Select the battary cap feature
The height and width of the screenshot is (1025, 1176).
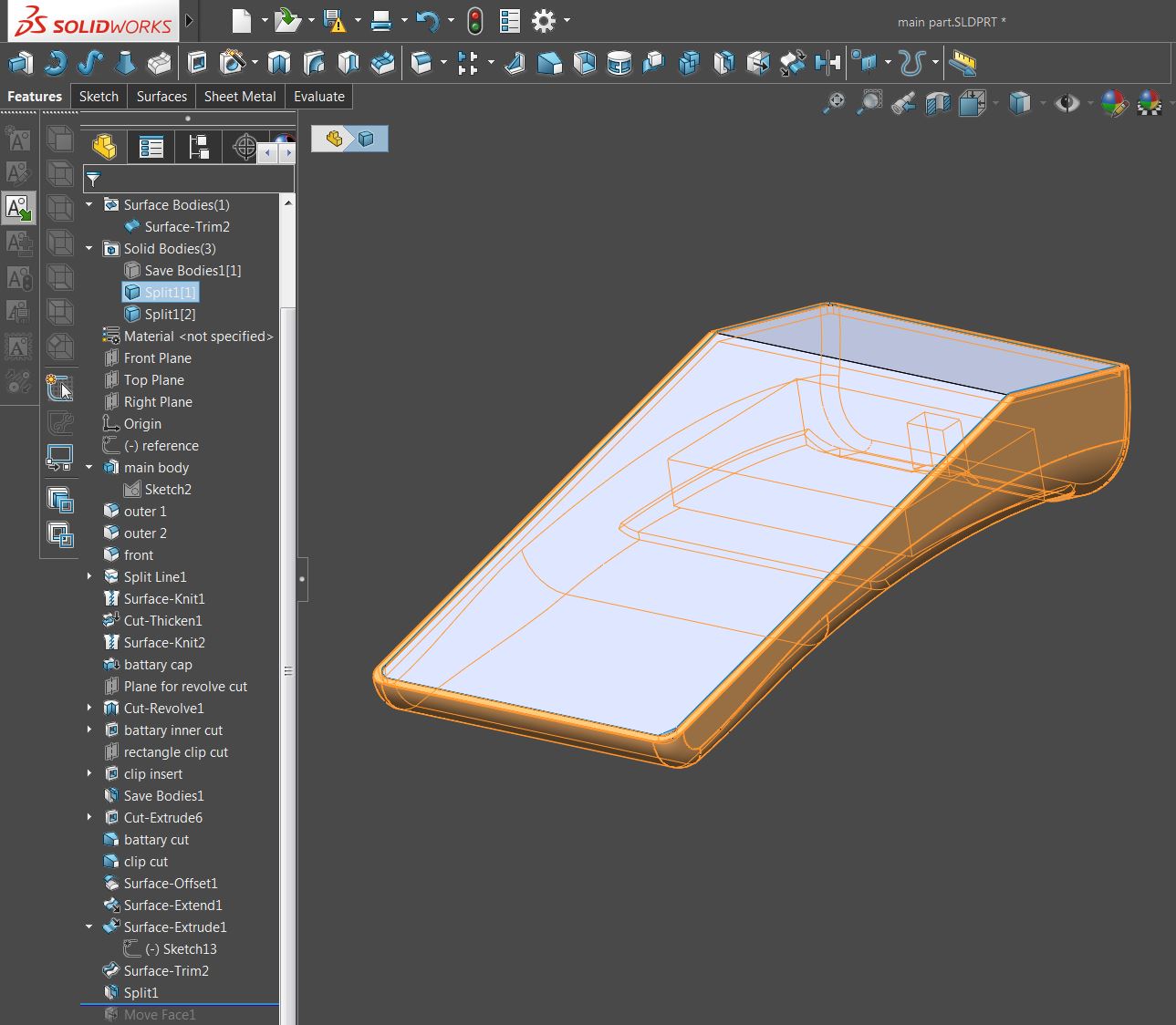(158, 665)
